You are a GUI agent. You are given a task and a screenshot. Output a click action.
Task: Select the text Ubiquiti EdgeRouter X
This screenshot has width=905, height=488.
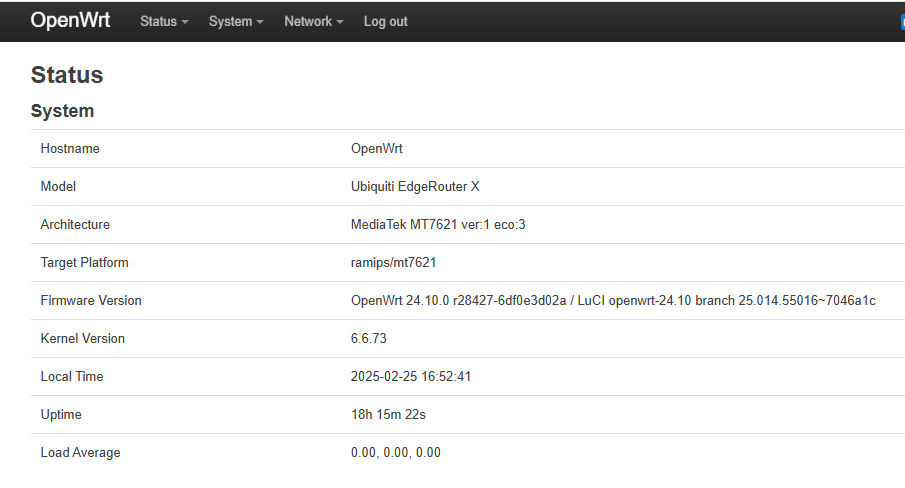415,187
